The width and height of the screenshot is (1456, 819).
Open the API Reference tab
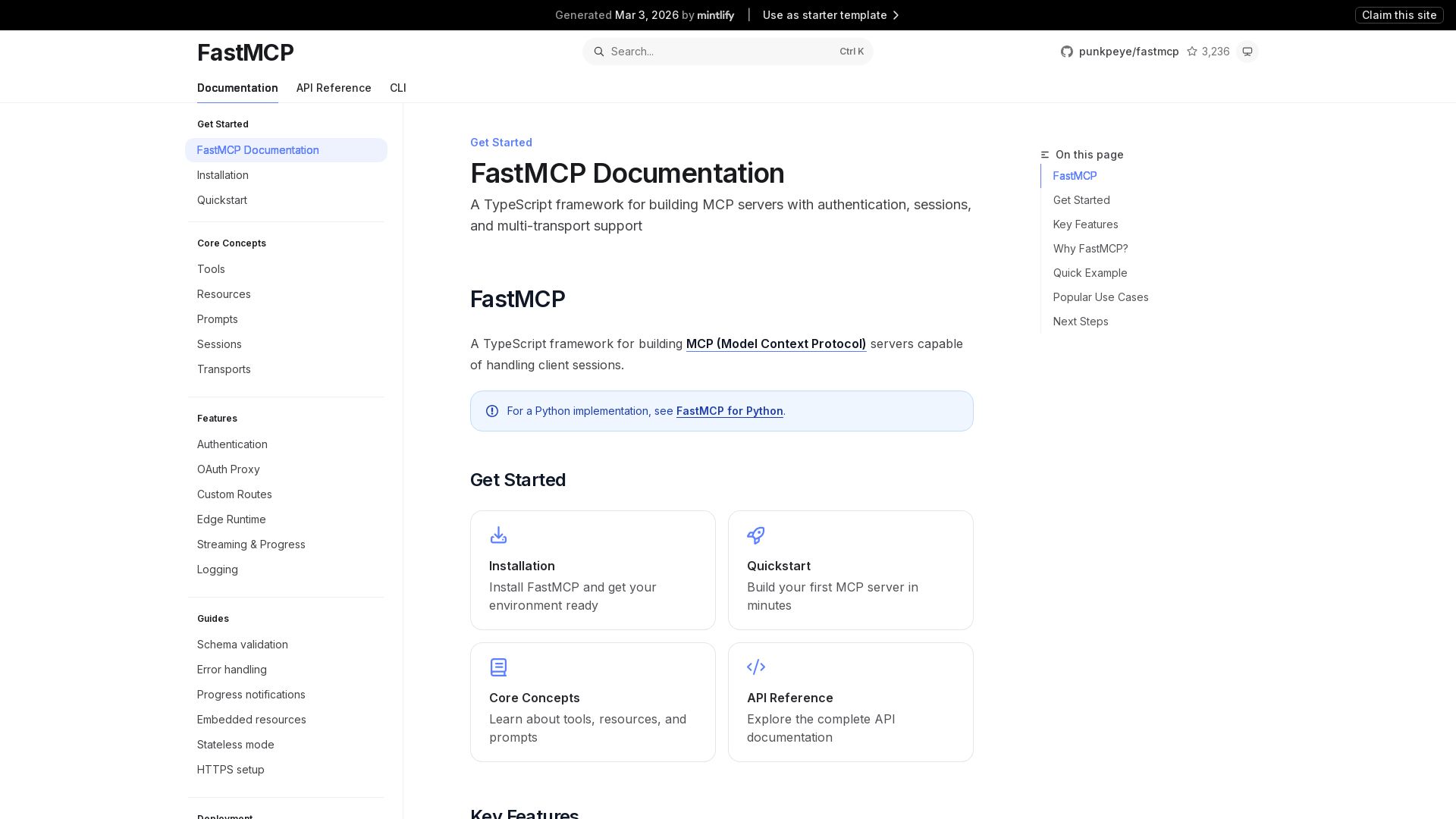coord(334,88)
